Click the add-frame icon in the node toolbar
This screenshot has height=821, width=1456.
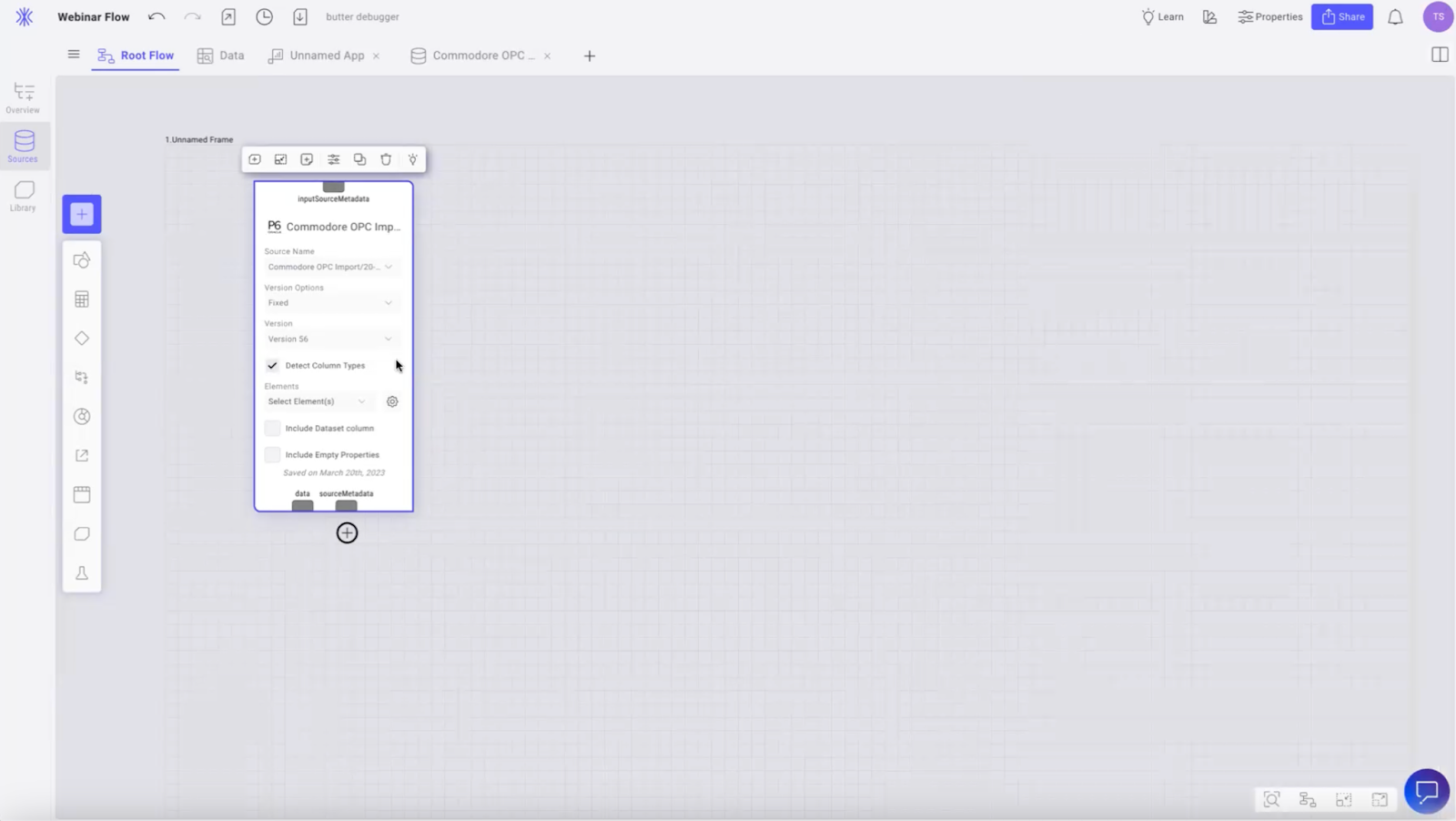pyautogui.click(x=255, y=159)
